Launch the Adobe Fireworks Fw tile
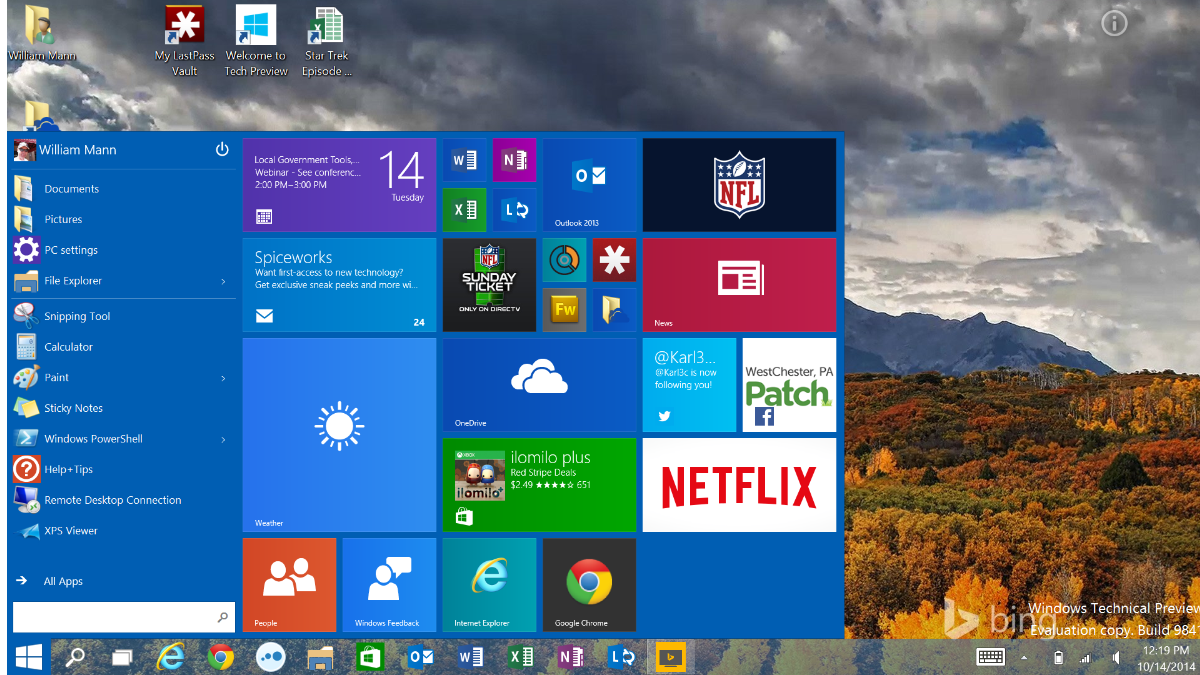 pos(564,310)
